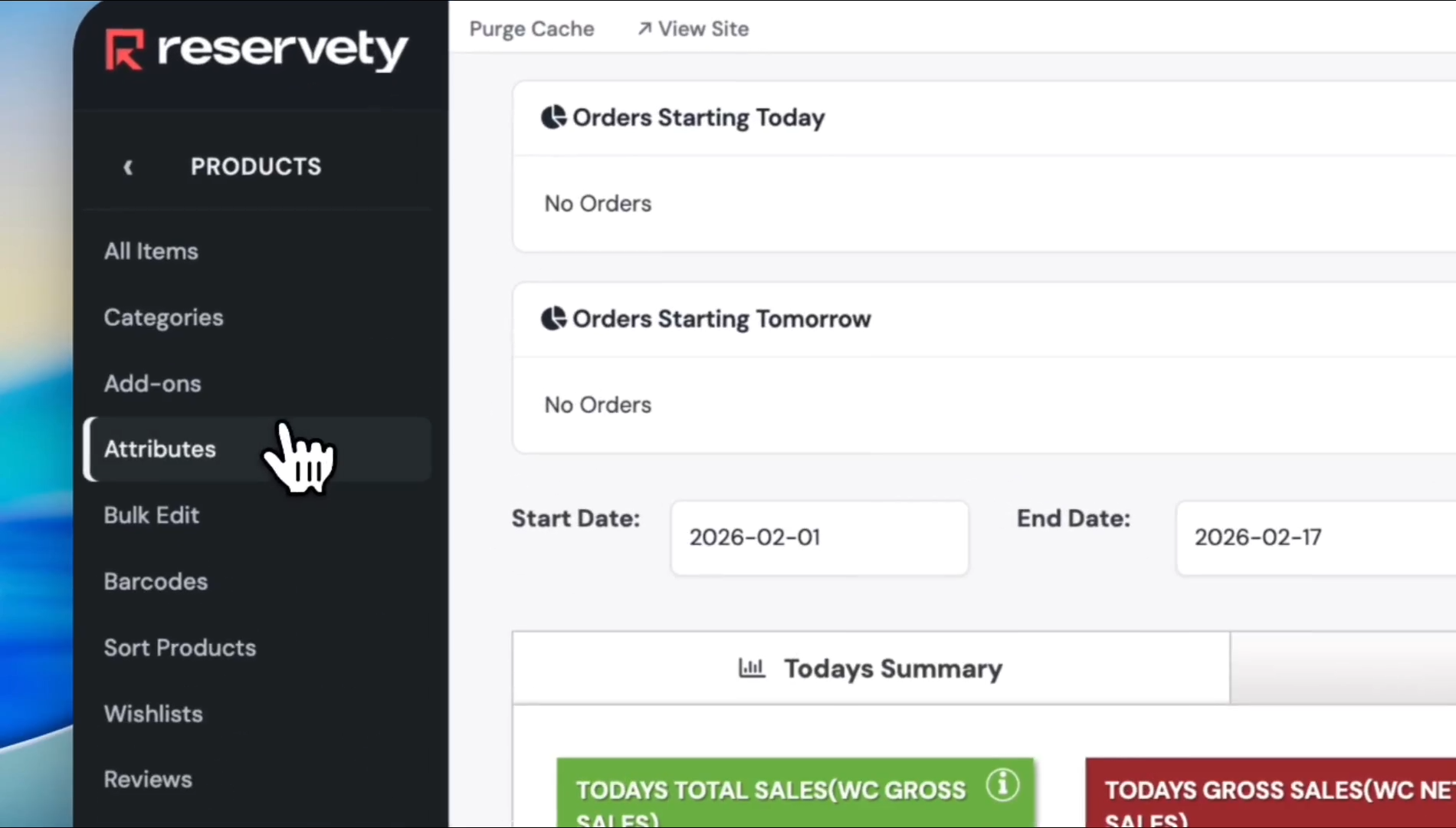Show info for Todays Total Sales card
The width and height of the screenshot is (1456, 828).
click(1002, 785)
